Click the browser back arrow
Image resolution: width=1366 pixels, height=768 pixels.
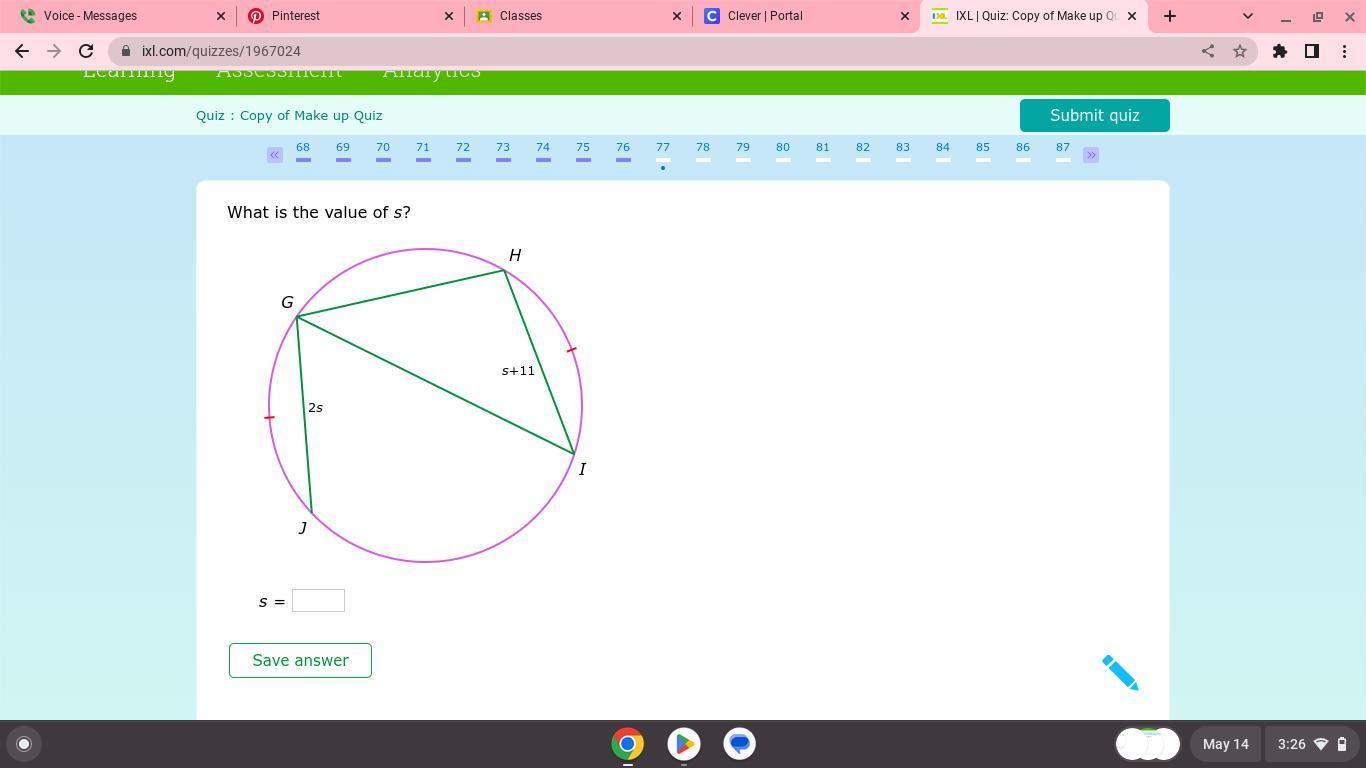coord(22,51)
